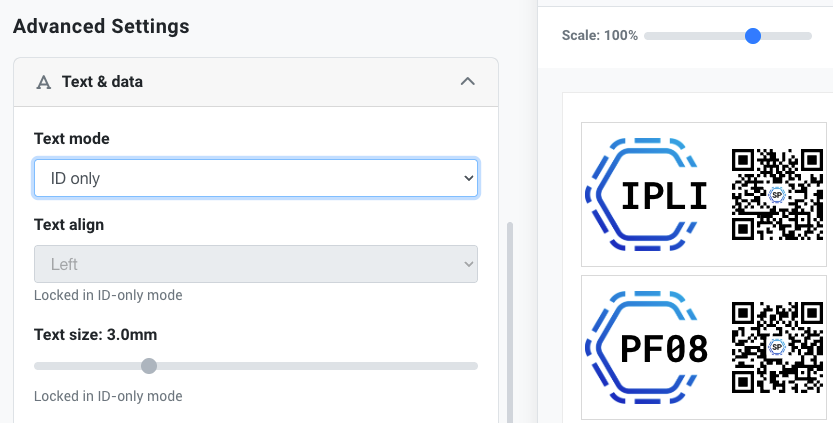This screenshot has height=423, width=833.
Task: Click the QR code on IPLI label
Action: [x=777, y=194]
